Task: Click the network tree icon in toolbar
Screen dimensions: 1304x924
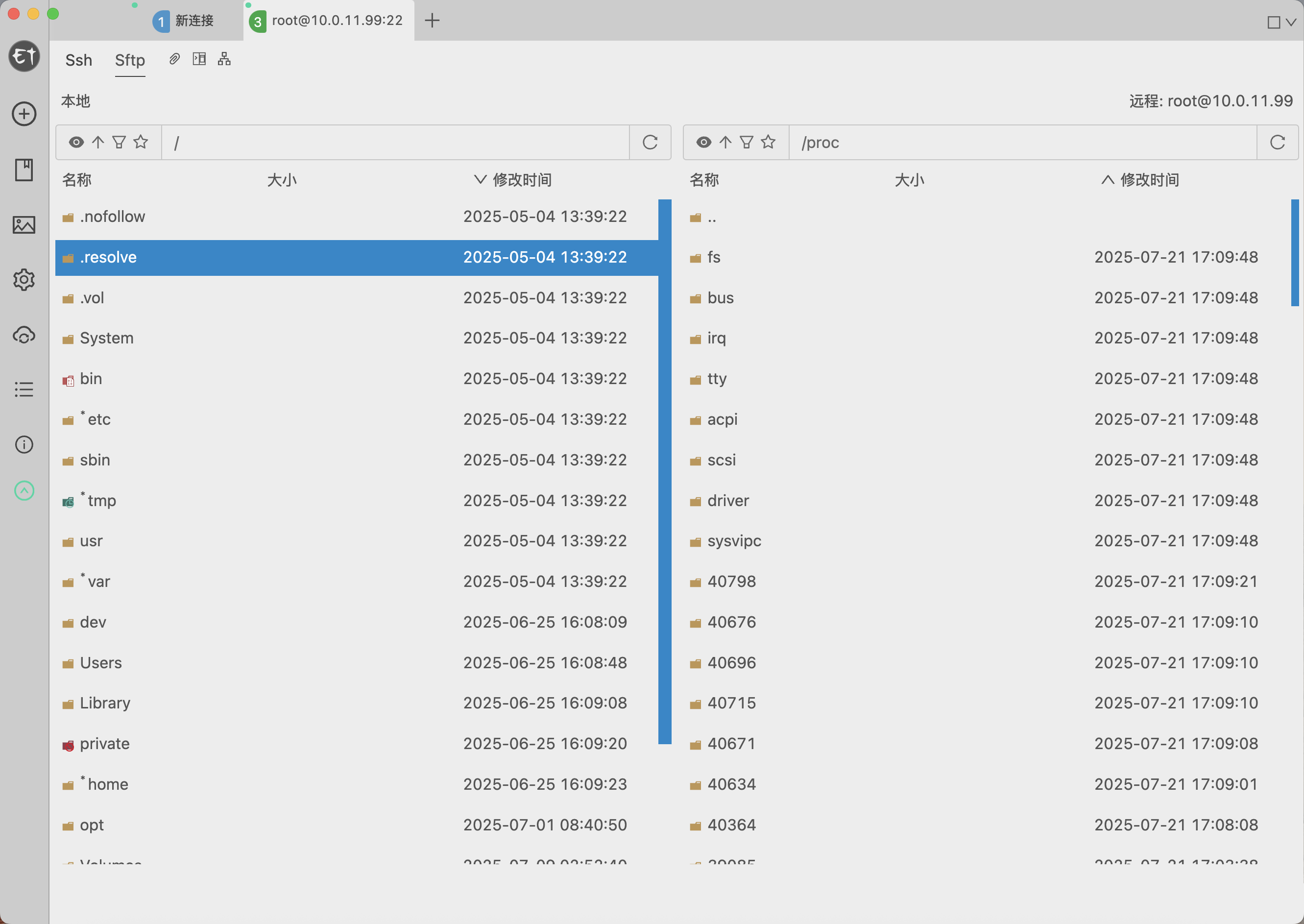Action: [x=224, y=59]
